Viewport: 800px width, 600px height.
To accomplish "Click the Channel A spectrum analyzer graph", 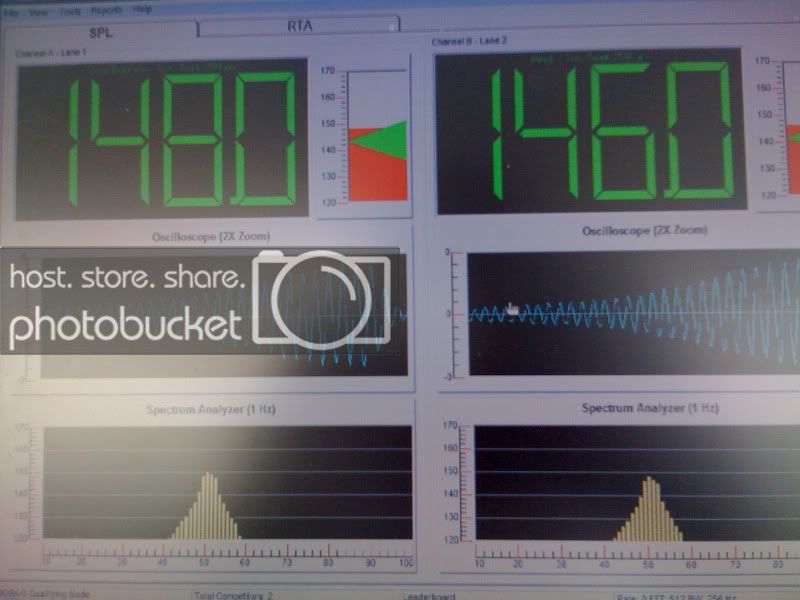I will point(228,482).
